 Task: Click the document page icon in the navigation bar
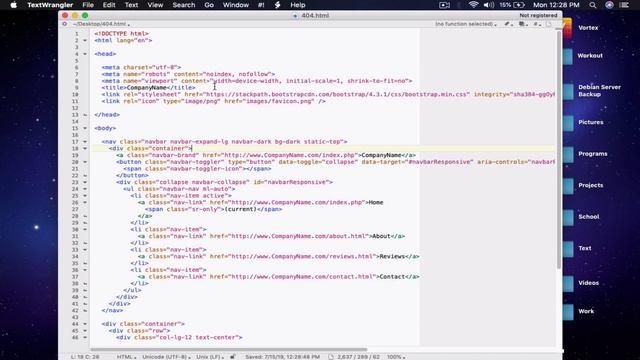[549, 24]
